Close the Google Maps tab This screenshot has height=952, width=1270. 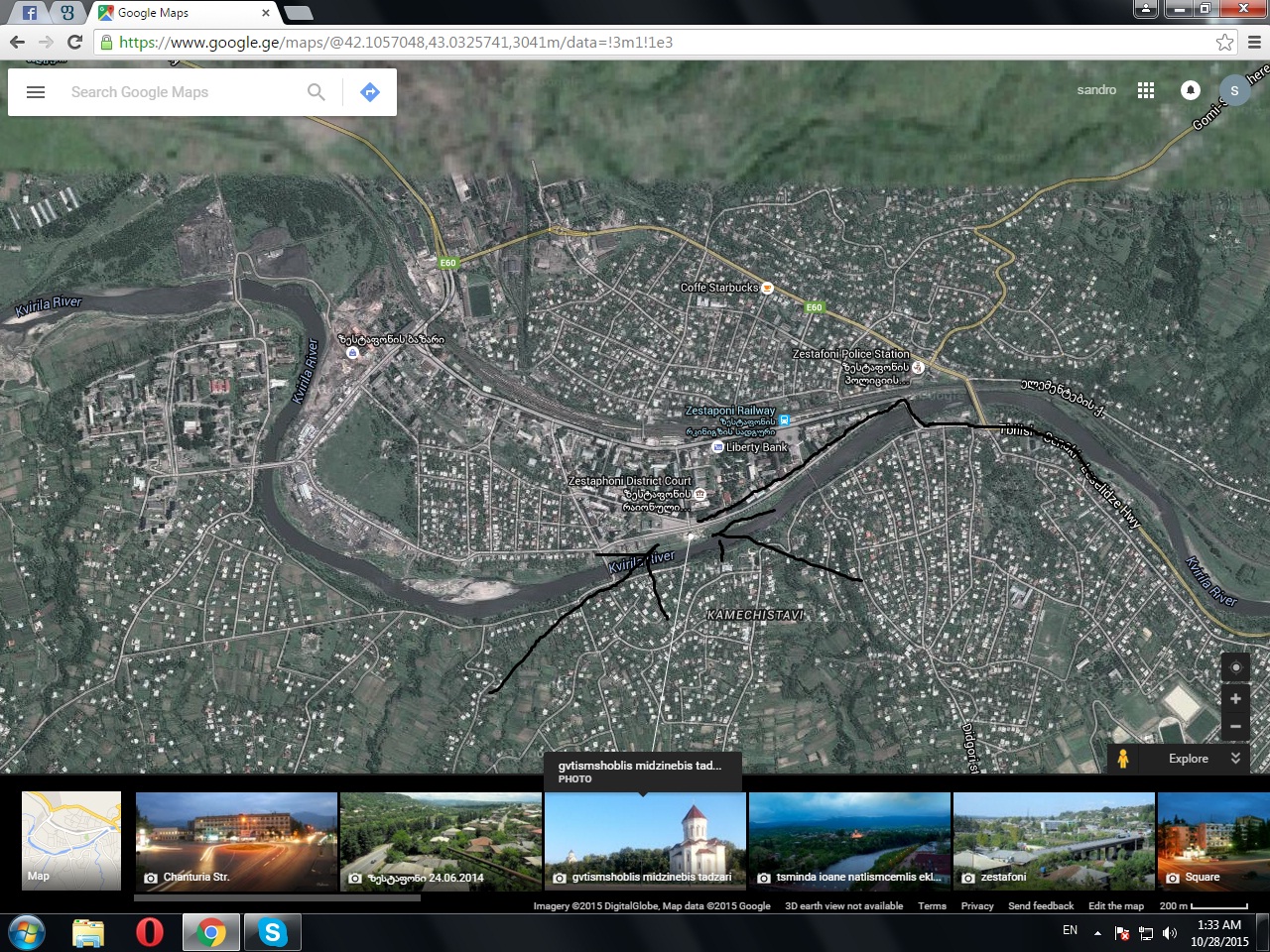coord(266,13)
